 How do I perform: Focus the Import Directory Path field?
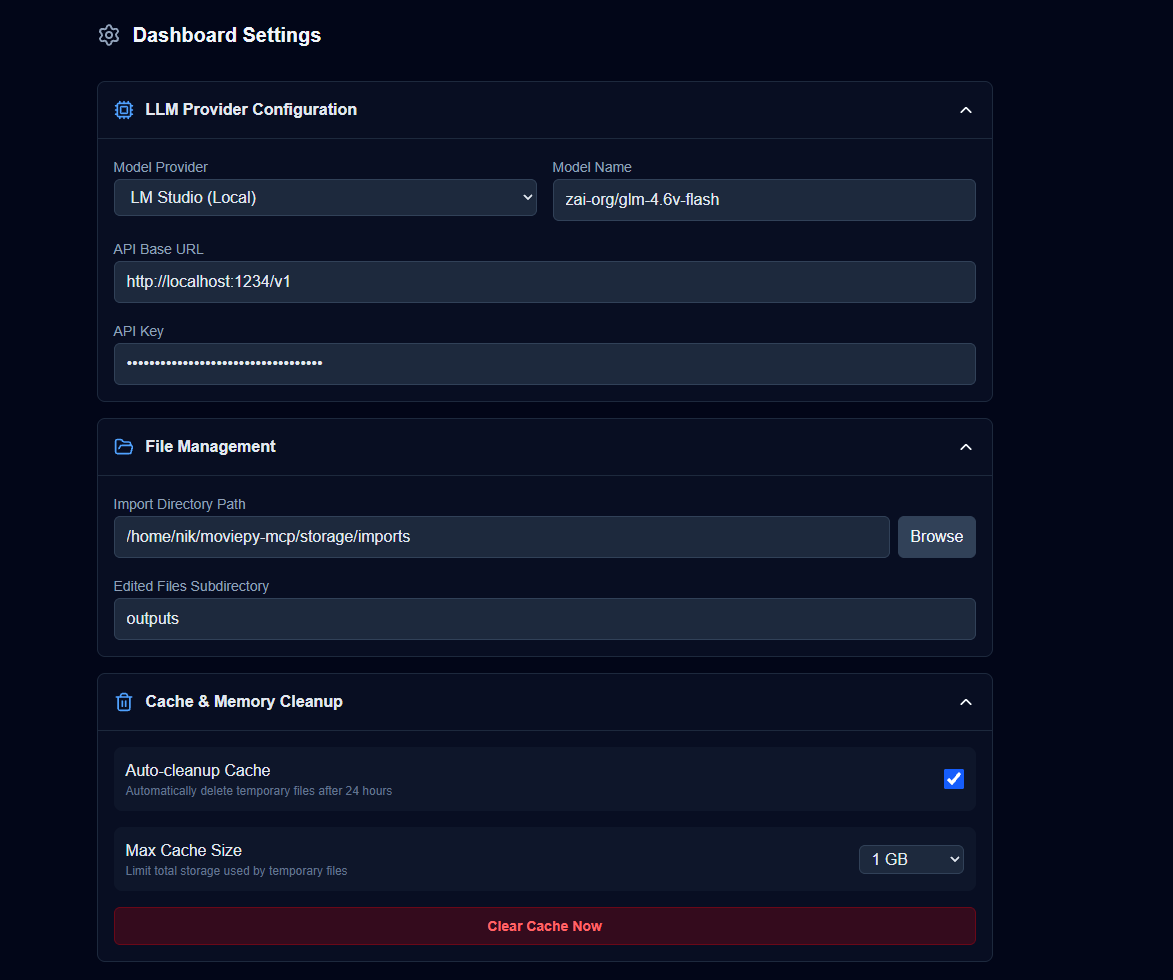click(x=501, y=536)
